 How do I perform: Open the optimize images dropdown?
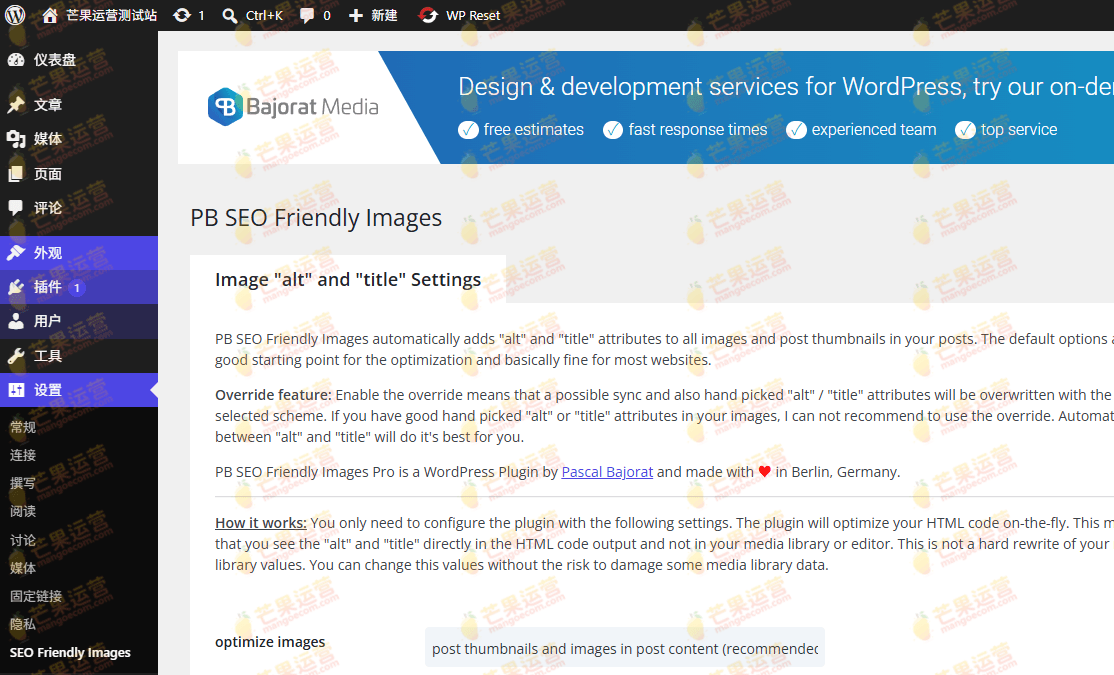[624, 647]
